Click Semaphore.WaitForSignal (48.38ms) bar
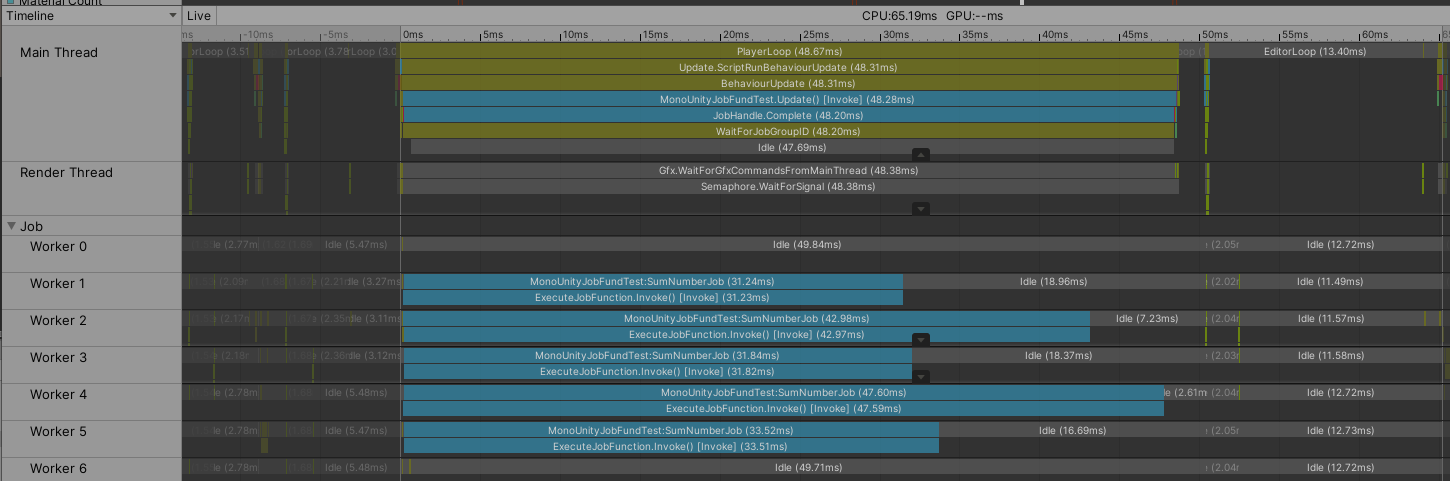 (789, 186)
